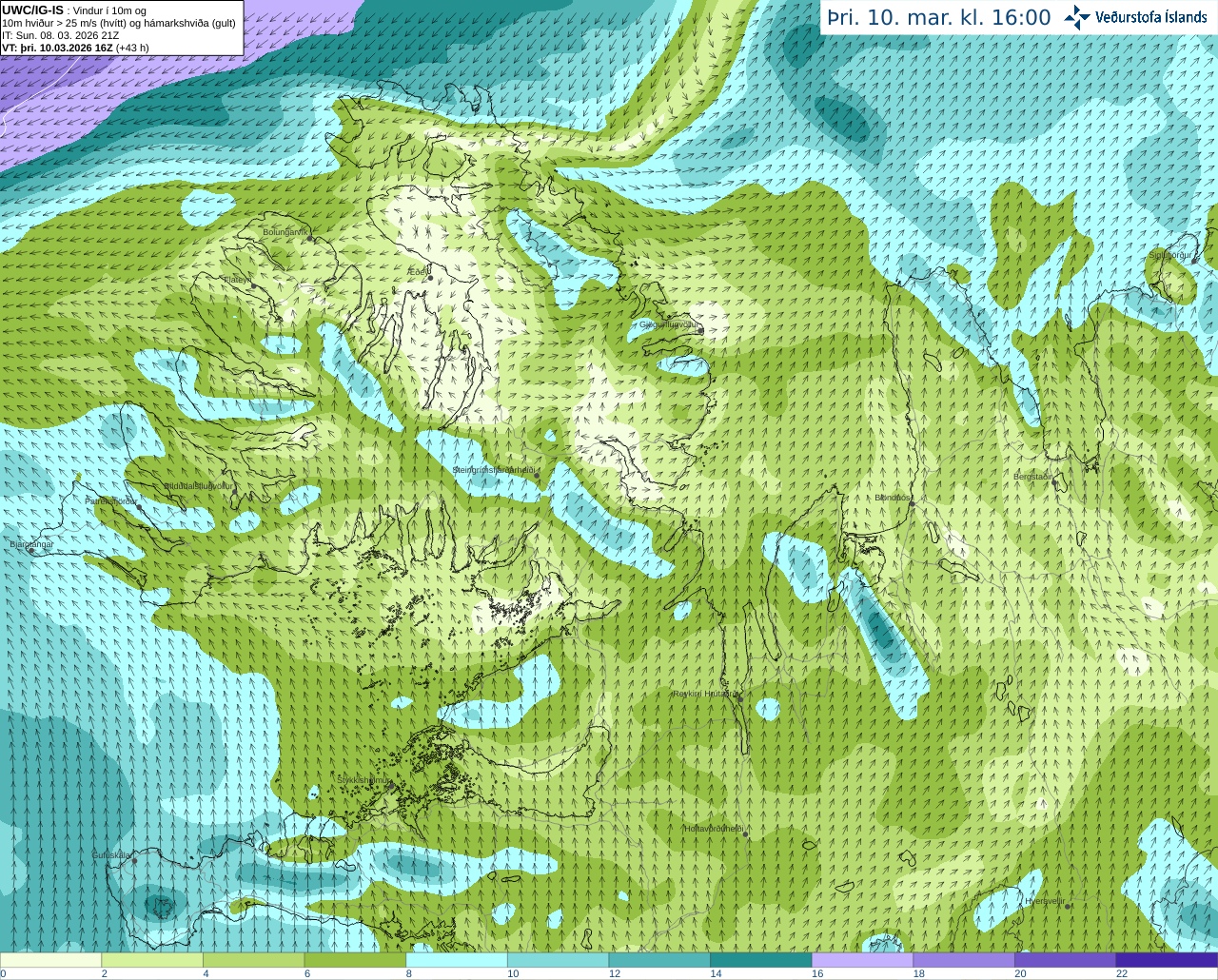1218x980 pixels.
Task: Click the legend scale value 10
Action: click(x=513, y=973)
